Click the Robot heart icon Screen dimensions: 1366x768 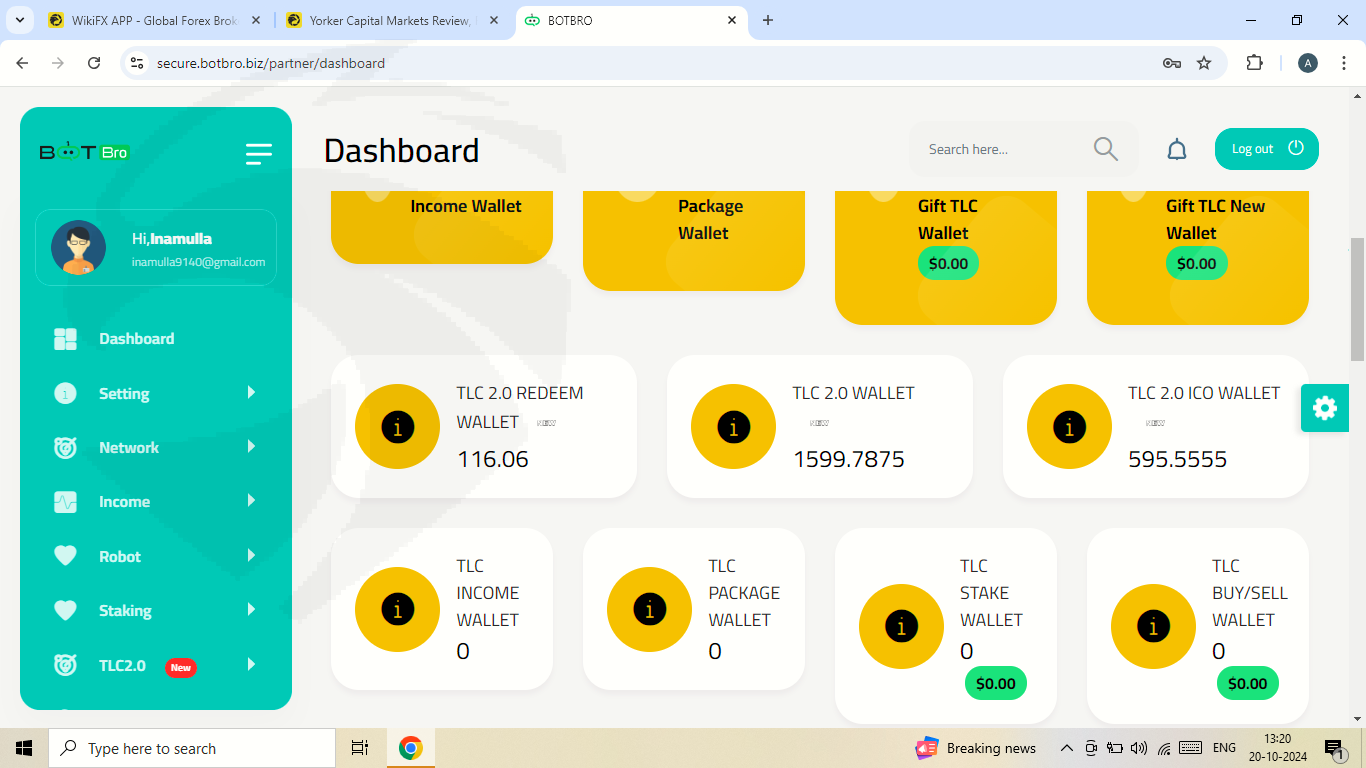(65, 556)
